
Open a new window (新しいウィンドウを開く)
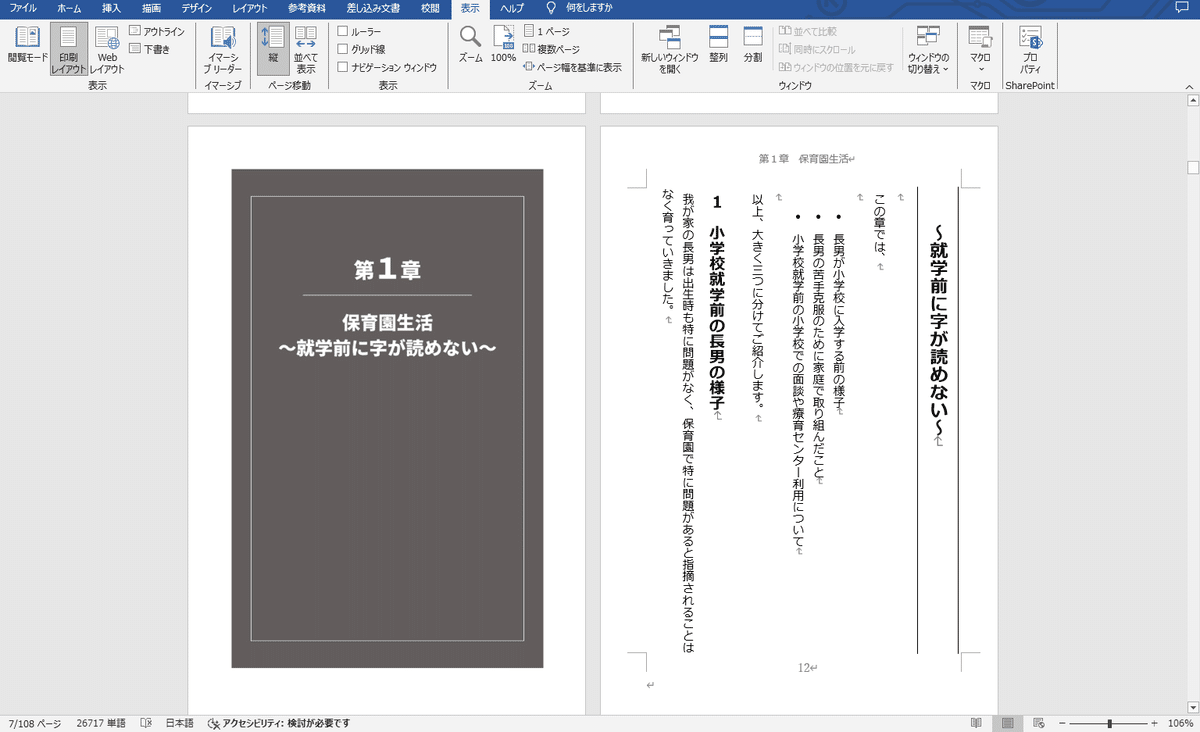click(x=670, y=50)
